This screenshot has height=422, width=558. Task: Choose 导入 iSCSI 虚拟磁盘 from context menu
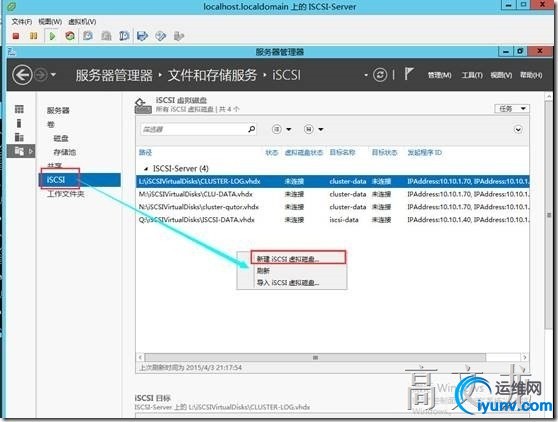(x=288, y=283)
